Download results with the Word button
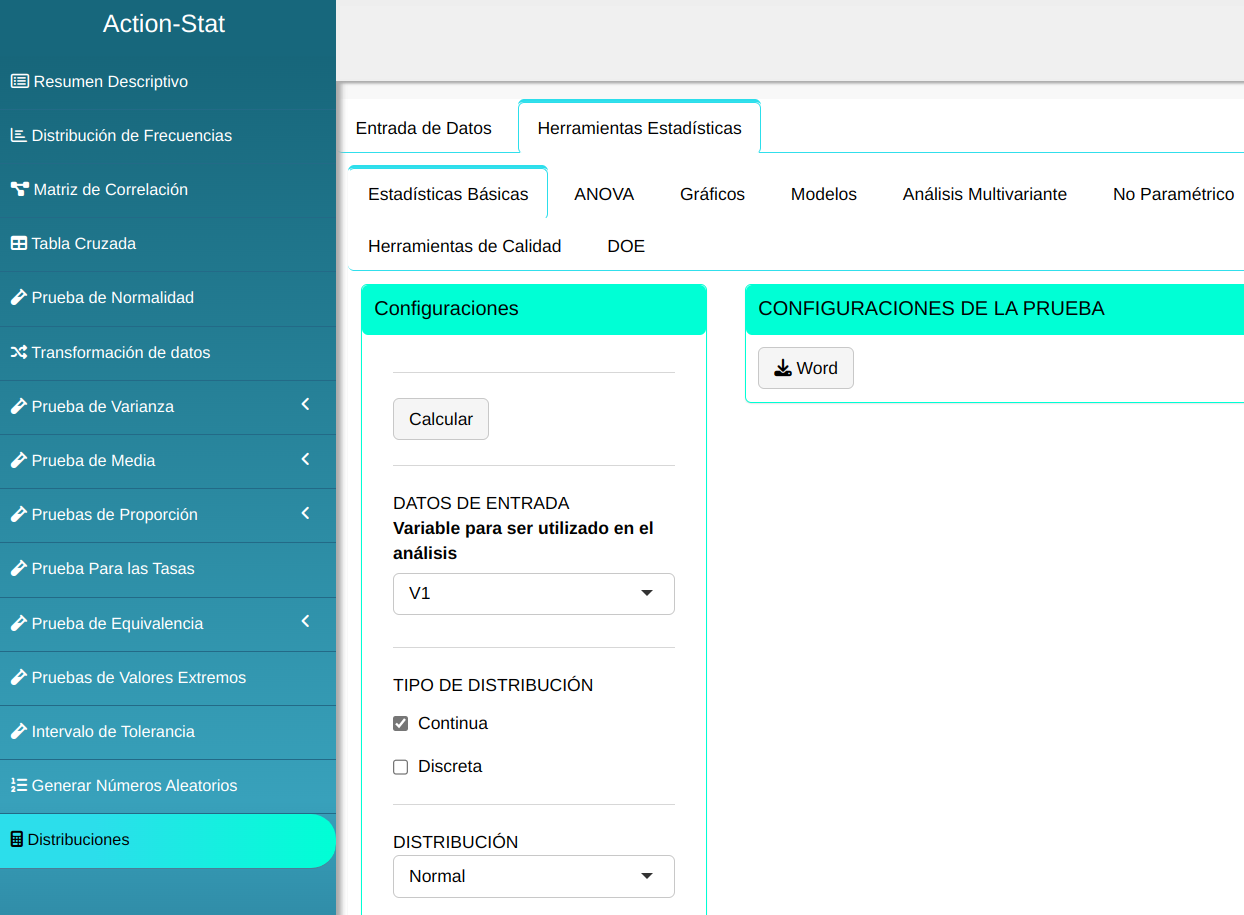This screenshot has height=915, width=1244. 805,368
